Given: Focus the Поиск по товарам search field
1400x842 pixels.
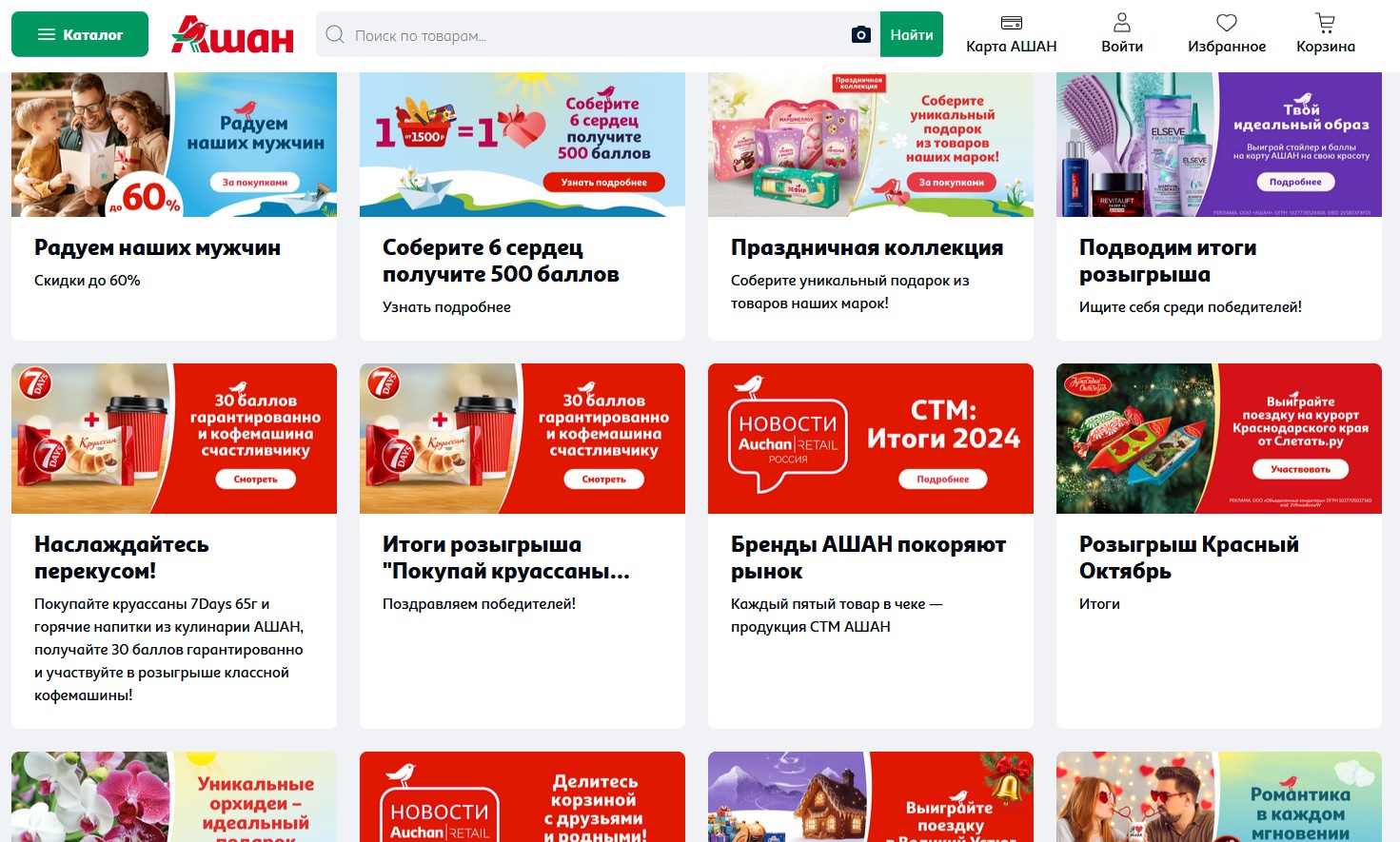Looking at the screenshot, I should [600, 35].
